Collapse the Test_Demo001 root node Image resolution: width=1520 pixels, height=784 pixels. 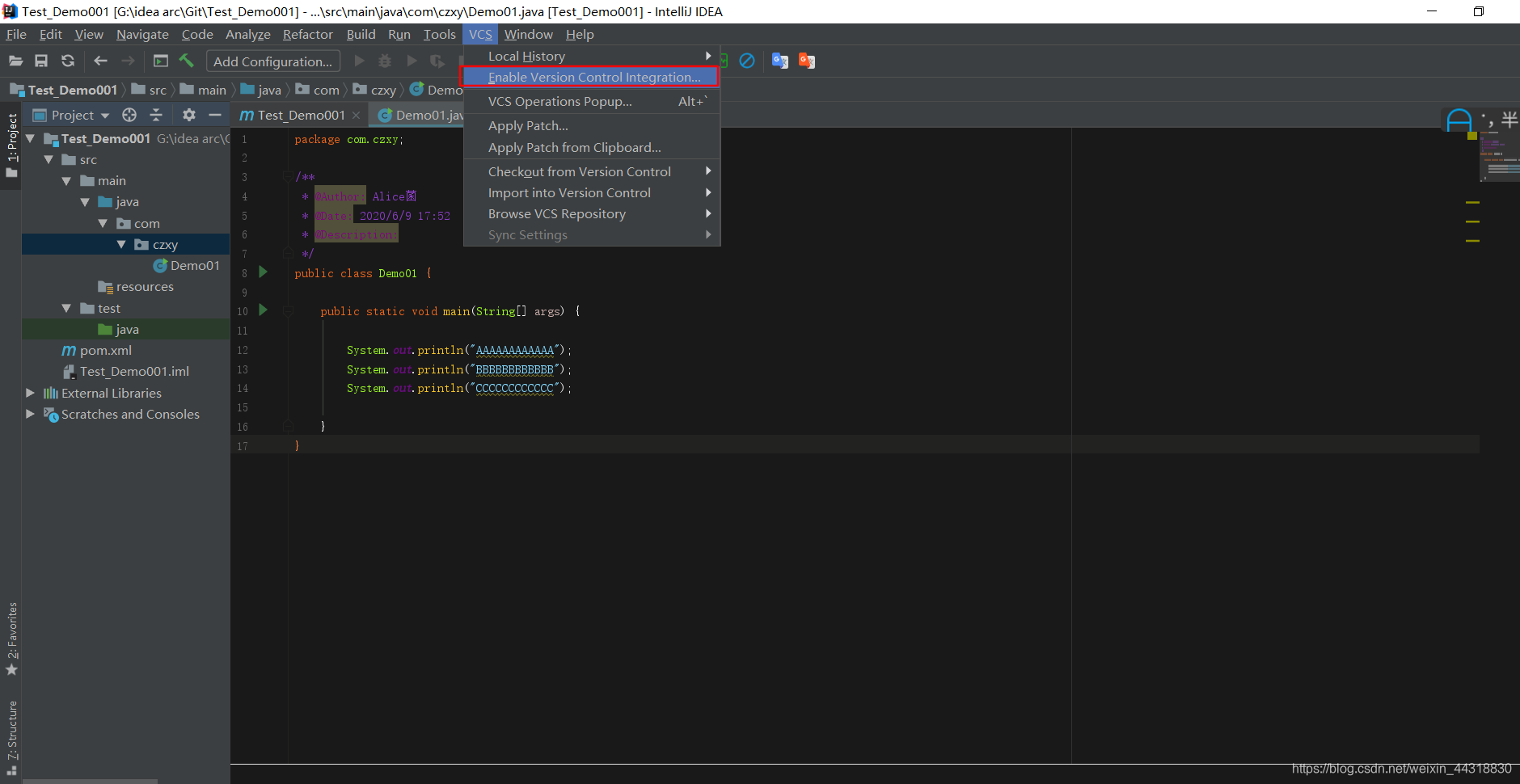point(30,138)
